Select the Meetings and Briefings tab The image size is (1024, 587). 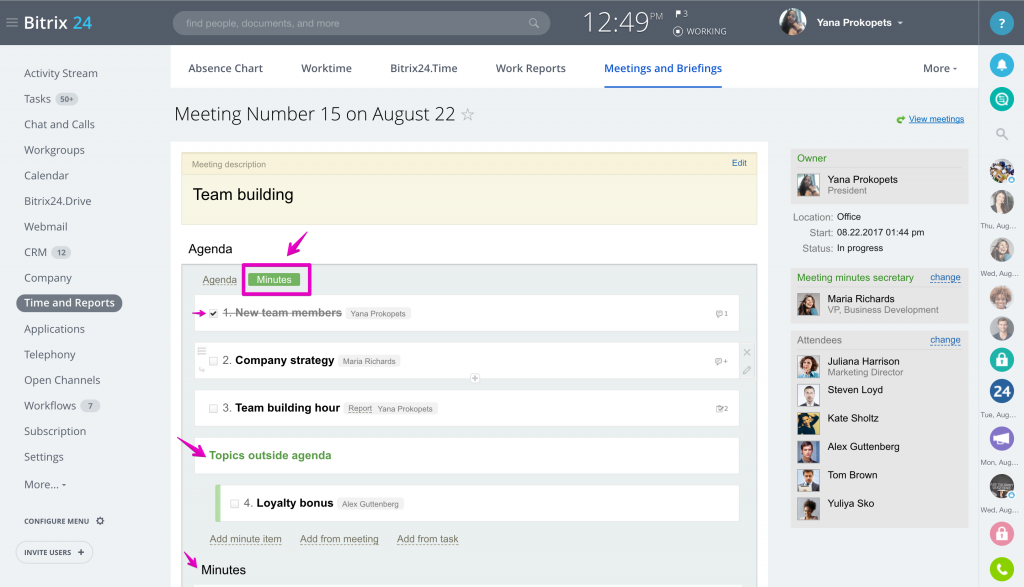[663, 68]
